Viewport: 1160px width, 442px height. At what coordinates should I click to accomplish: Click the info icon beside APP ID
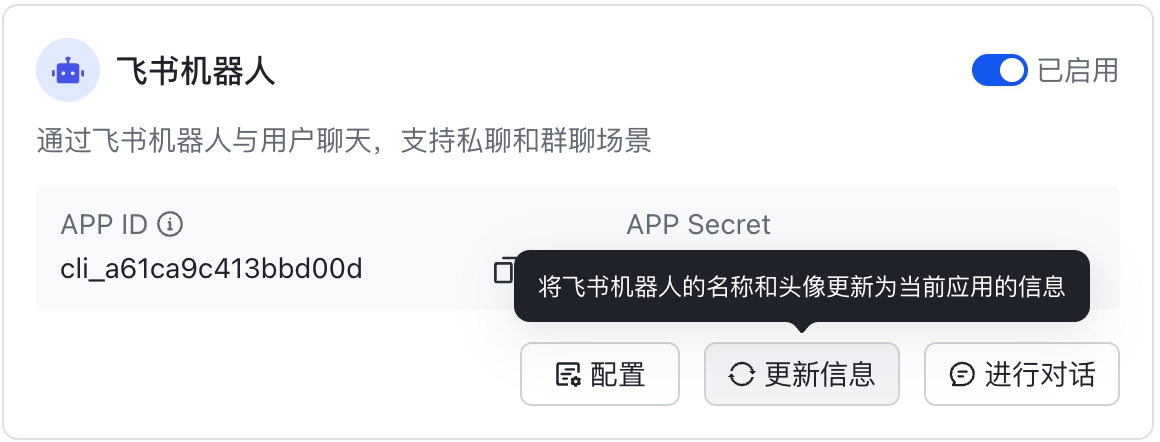click(x=170, y=224)
